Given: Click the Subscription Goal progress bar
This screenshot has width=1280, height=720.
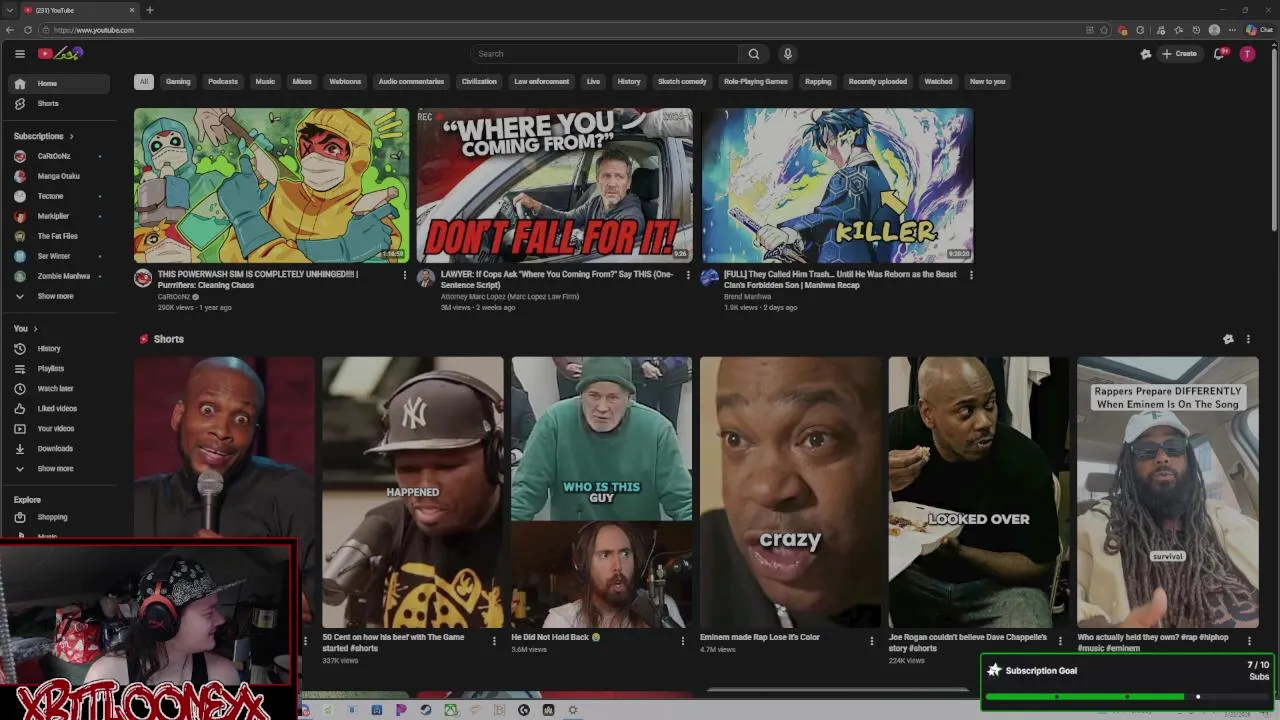Looking at the screenshot, I should tap(1126, 697).
